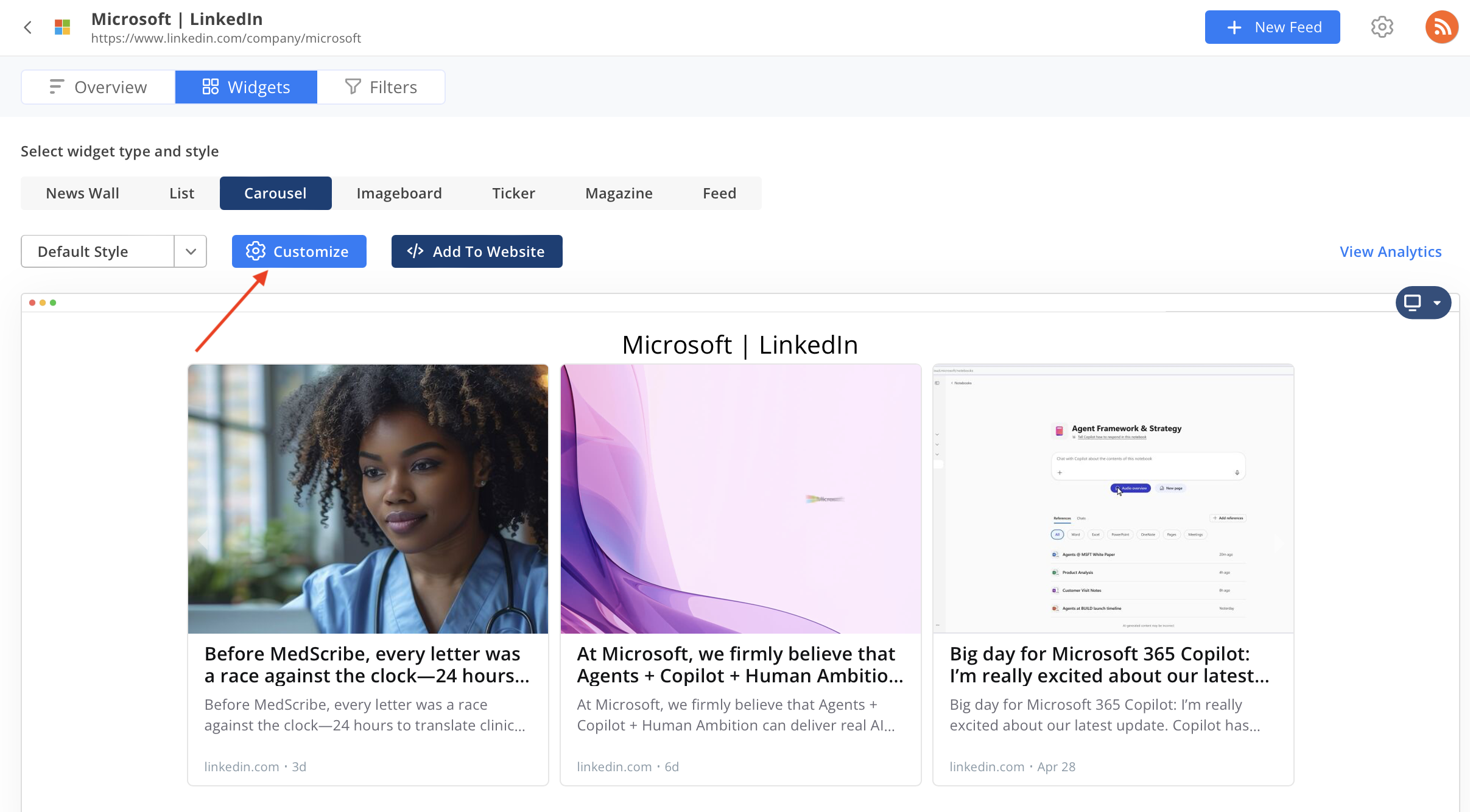1470x812 pixels.
Task: Select the Carousel widget type
Action: click(275, 193)
